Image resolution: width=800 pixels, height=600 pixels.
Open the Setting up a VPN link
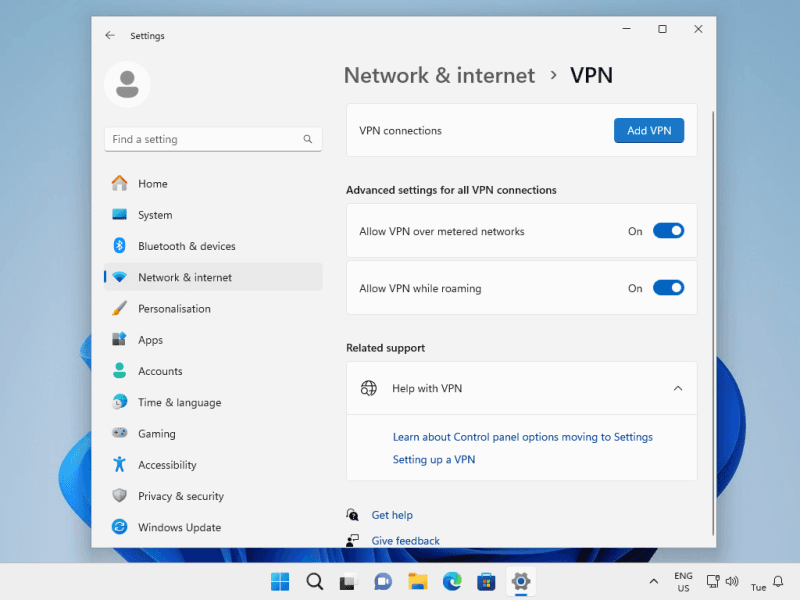433,460
